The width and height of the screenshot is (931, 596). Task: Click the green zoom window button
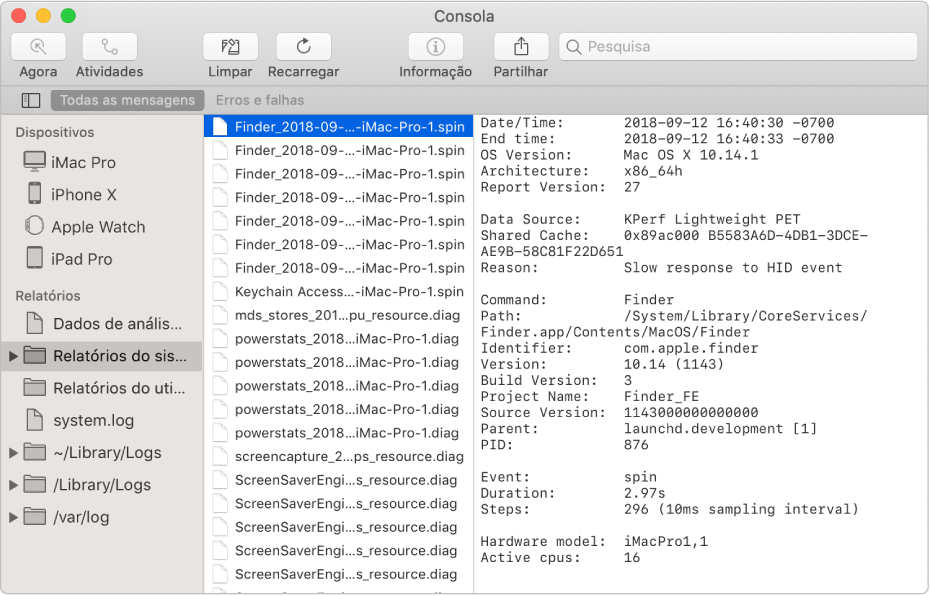click(x=68, y=15)
